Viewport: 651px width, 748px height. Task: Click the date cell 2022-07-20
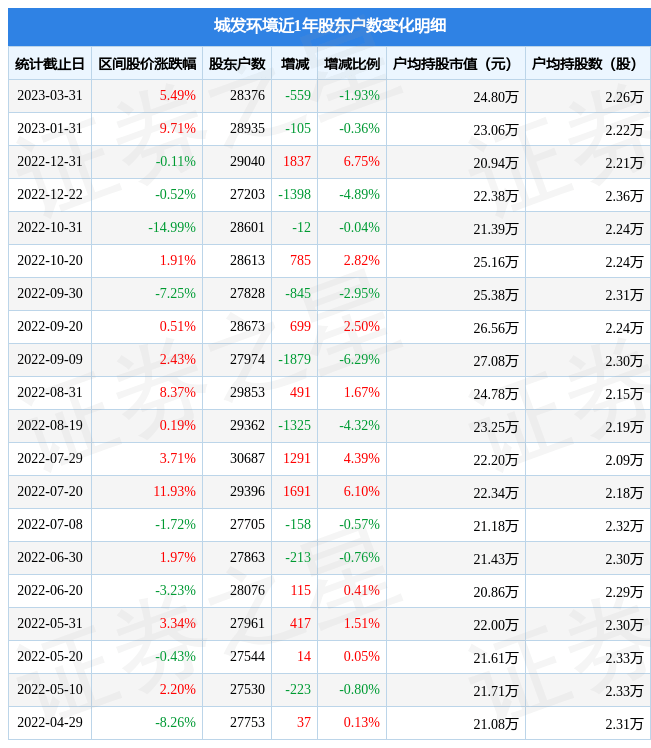(50, 491)
